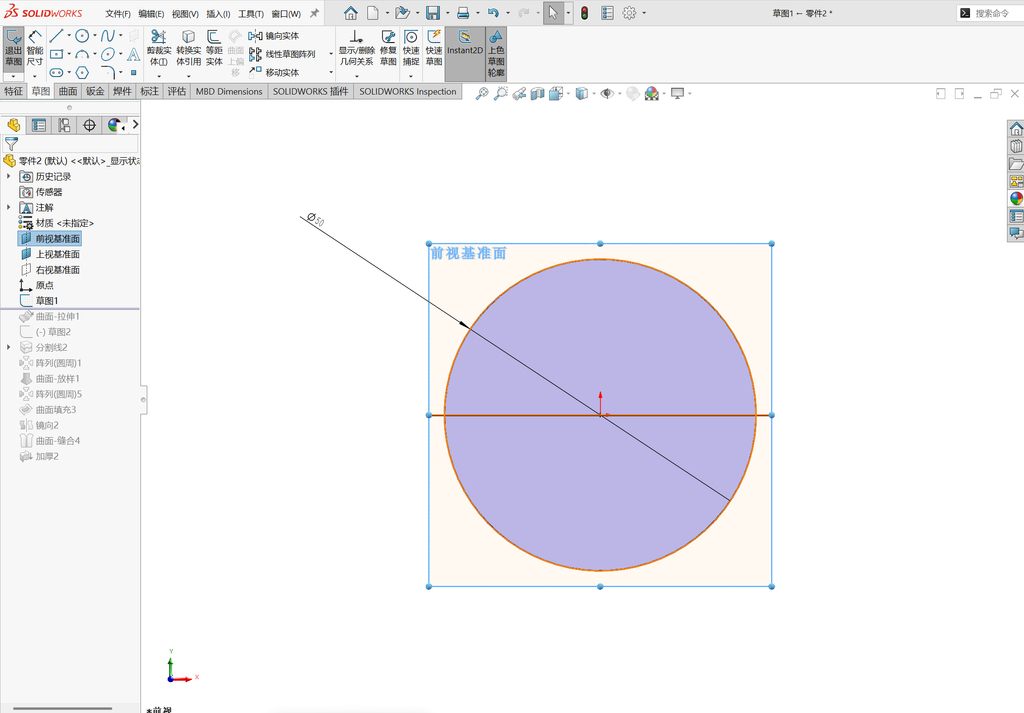The height and width of the screenshot is (713, 1024).
Task: Expand the 分割线2 tree node
Action: point(8,347)
